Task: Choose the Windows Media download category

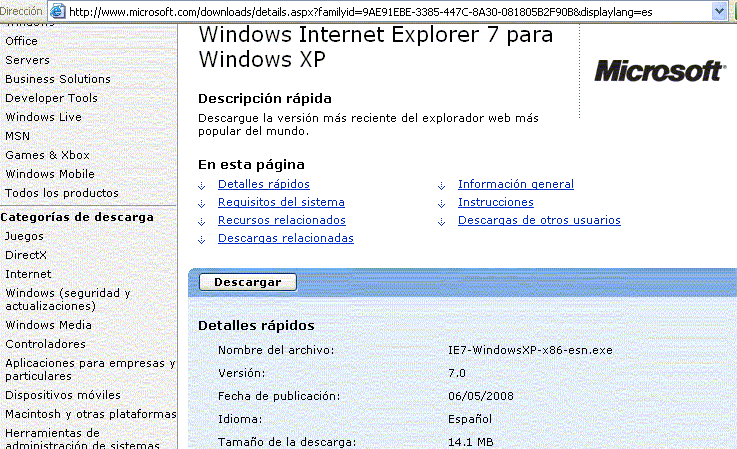Action: pyautogui.click(x=48, y=325)
